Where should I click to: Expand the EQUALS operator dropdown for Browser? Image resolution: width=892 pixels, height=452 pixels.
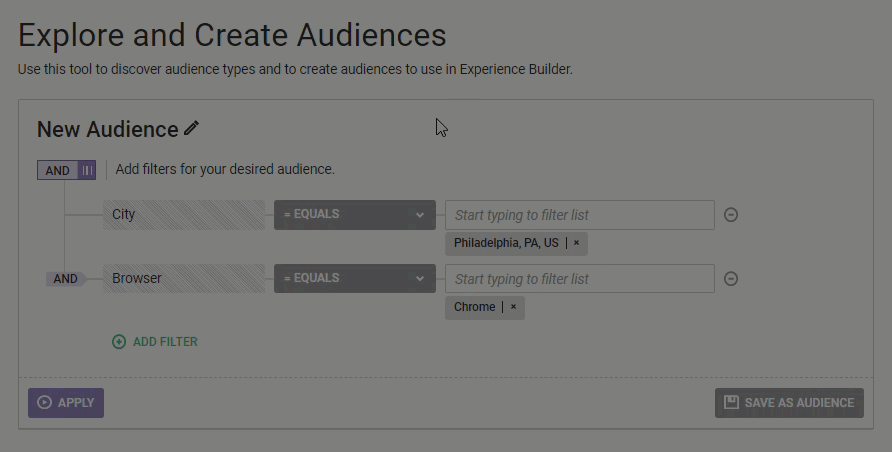355,278
